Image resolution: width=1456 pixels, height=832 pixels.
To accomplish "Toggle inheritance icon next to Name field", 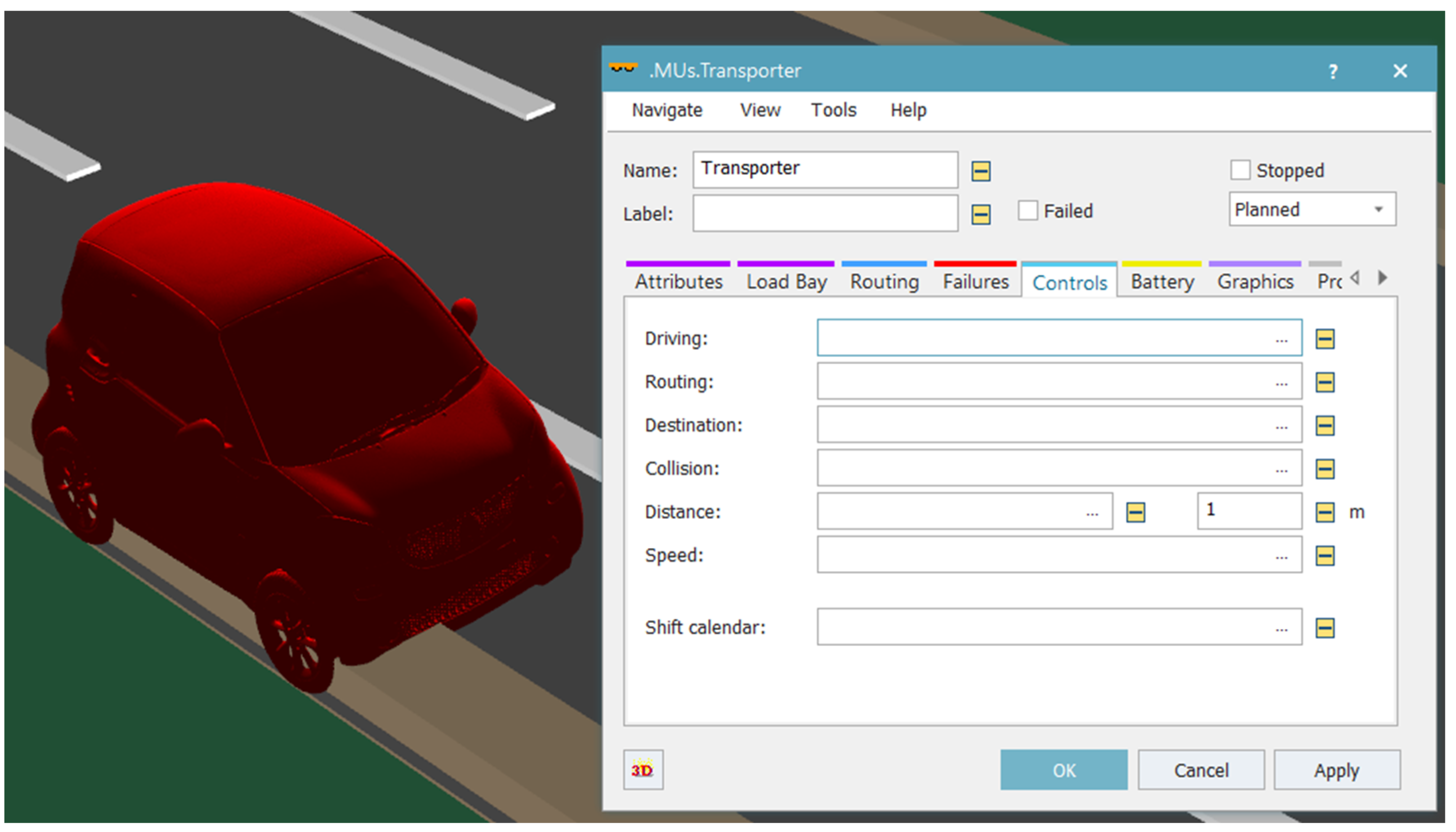I will tap(981, 171).
